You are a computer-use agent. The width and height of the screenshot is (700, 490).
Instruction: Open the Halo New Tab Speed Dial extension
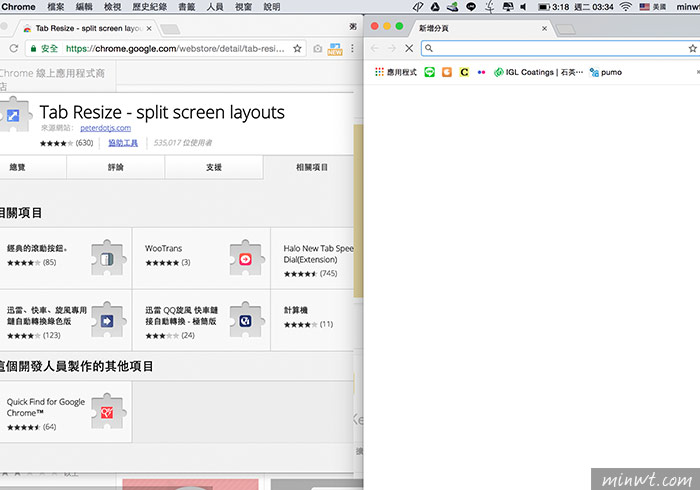[x=312, y=258]
